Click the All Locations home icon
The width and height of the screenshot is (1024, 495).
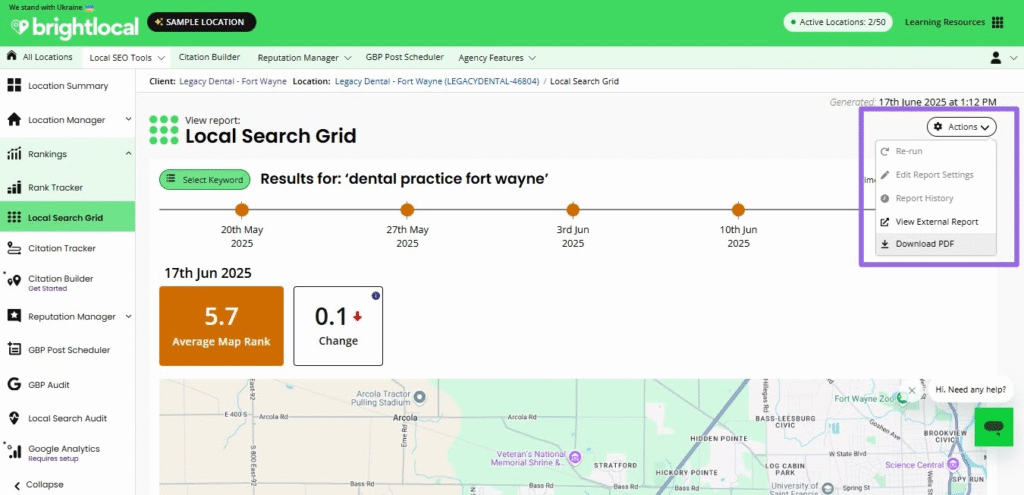11,56
